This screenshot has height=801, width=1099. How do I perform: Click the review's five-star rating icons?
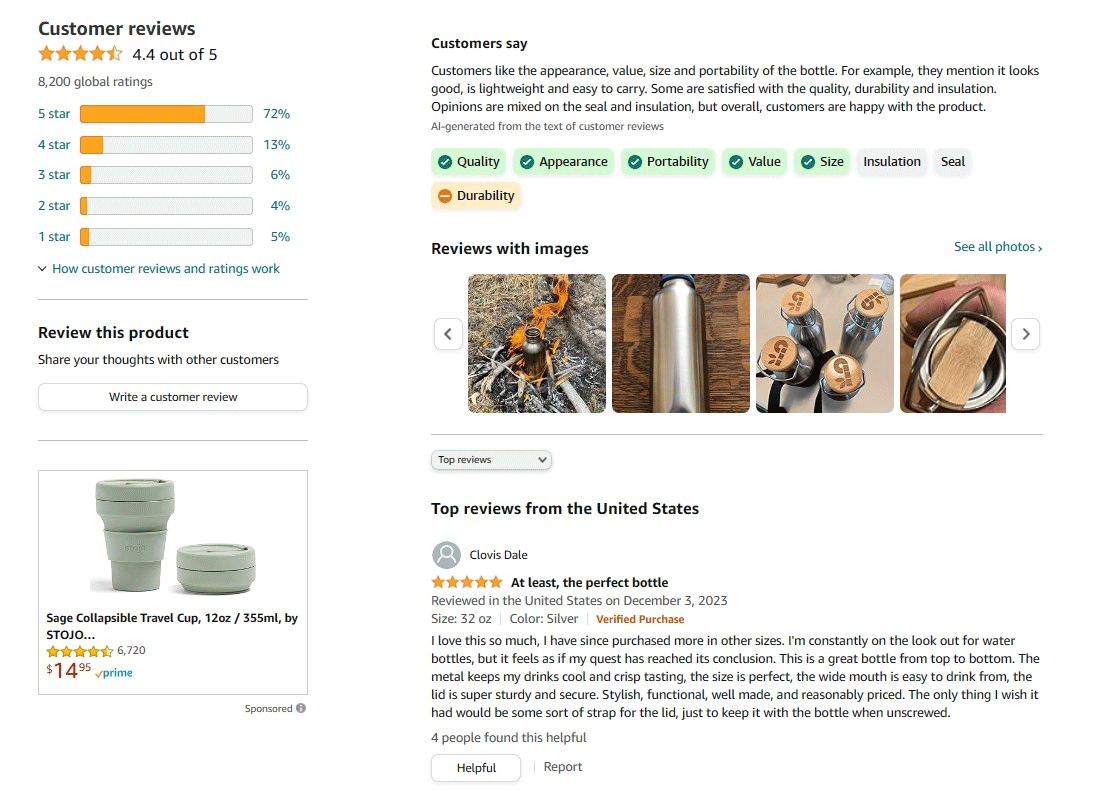(467, 582)
